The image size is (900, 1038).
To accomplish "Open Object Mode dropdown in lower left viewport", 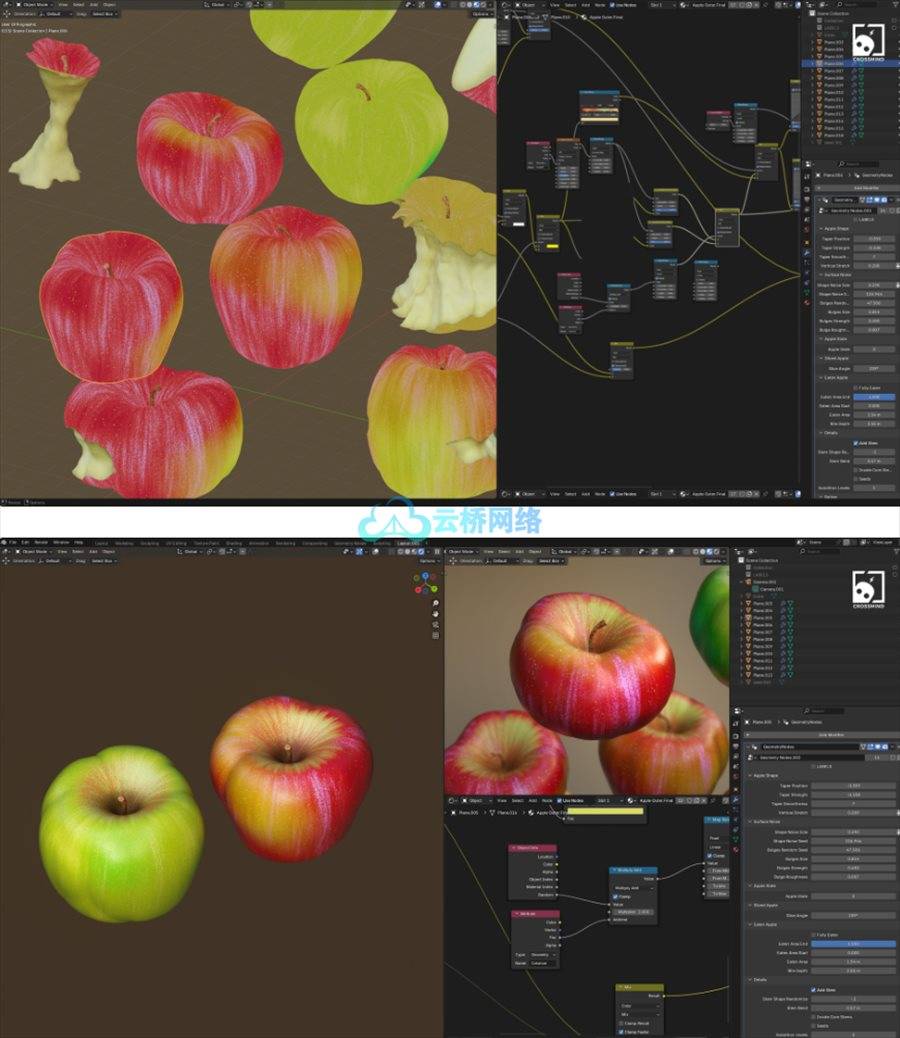I will [33, 551].
